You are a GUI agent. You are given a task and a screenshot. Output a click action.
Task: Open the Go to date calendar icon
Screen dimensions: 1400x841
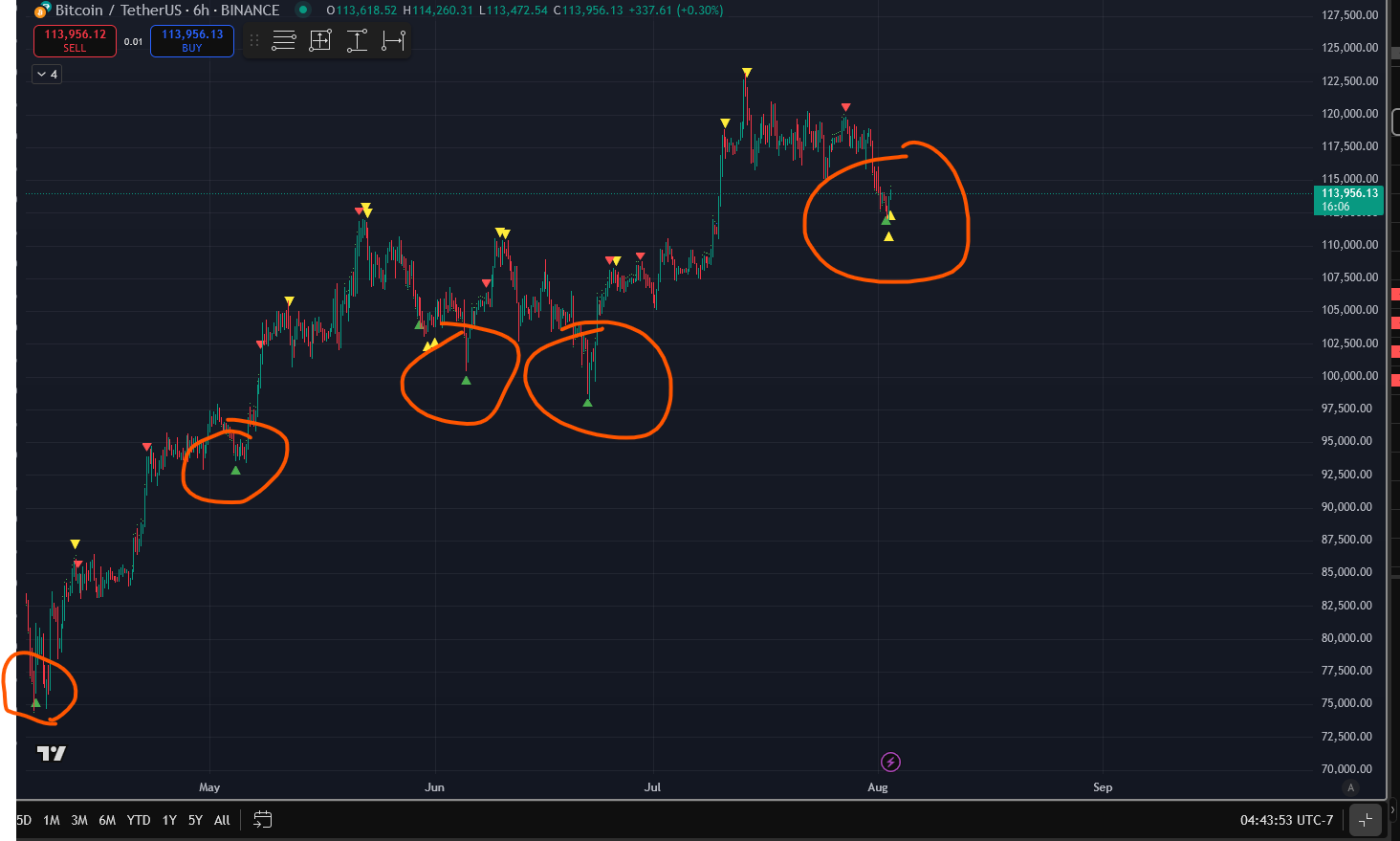point(263,820)
